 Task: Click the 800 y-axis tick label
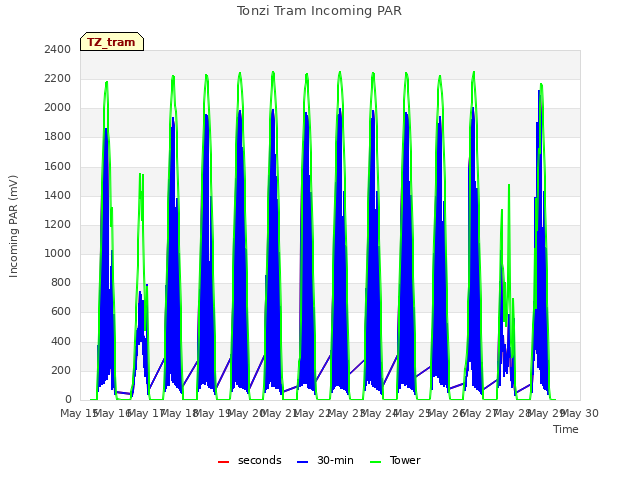pos(61,282)
